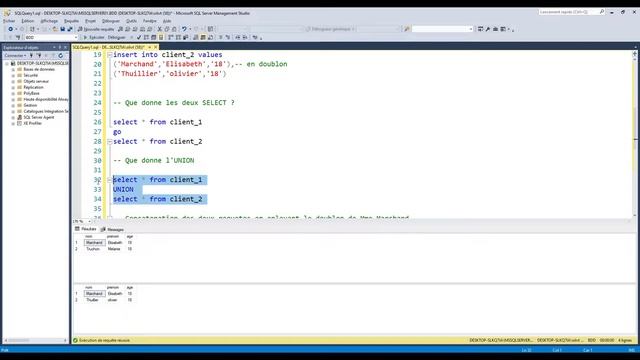Screen dimensions: 640x360
Task: Open the Requête menu
Action: [x=71, y=21]
